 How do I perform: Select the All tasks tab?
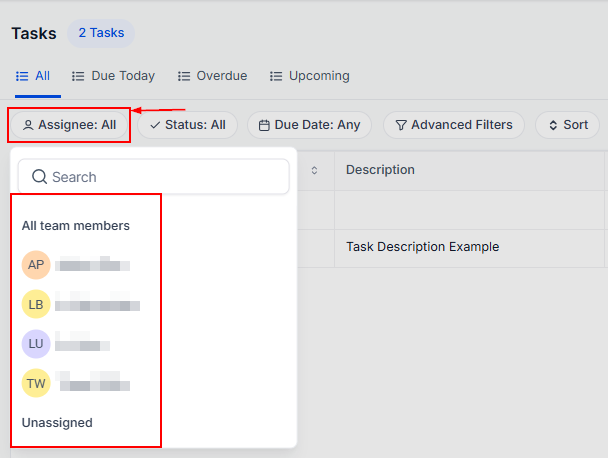click(x=33, y=76)
